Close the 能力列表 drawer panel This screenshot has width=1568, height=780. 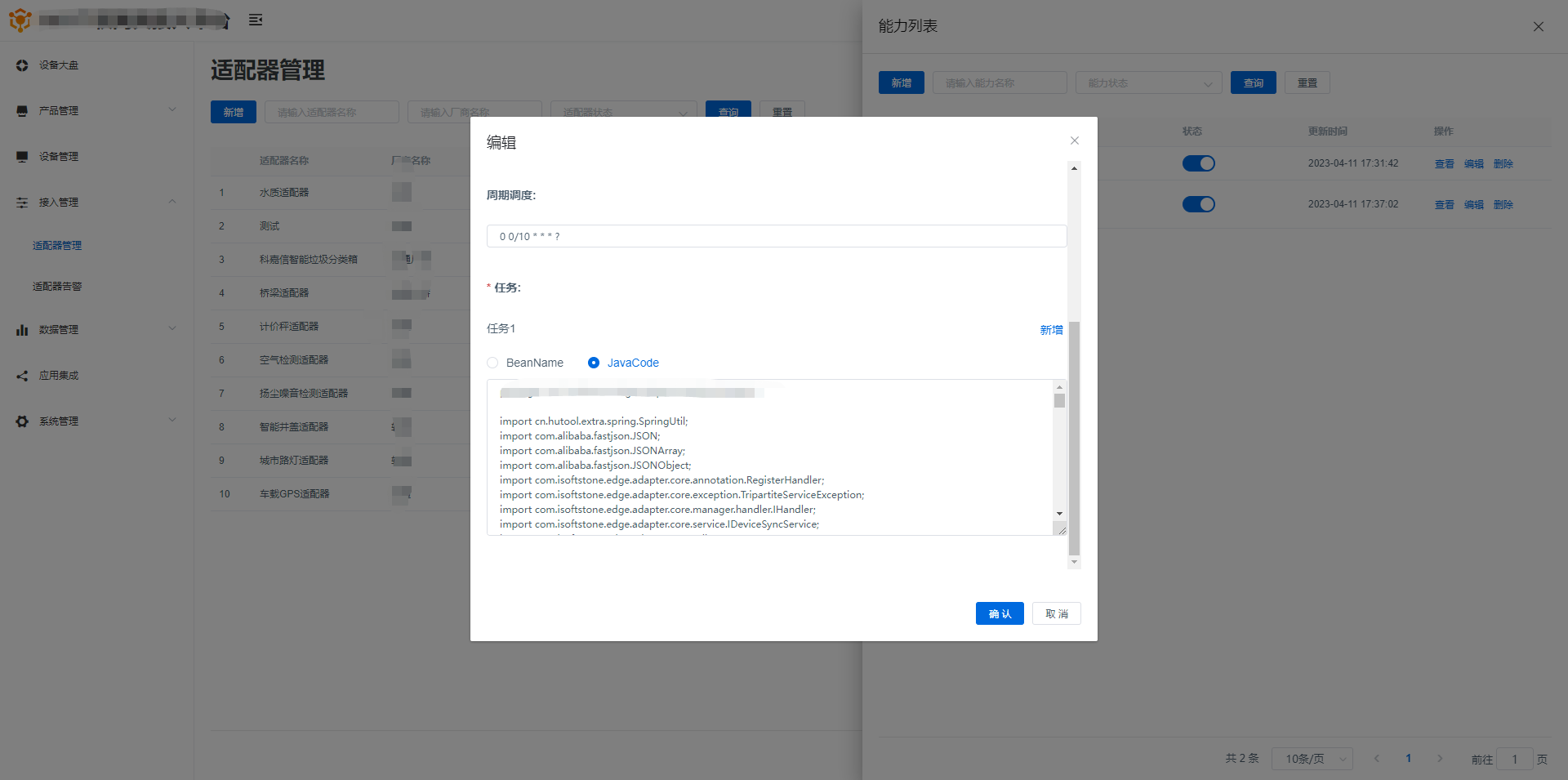[x=1539, y=26]
